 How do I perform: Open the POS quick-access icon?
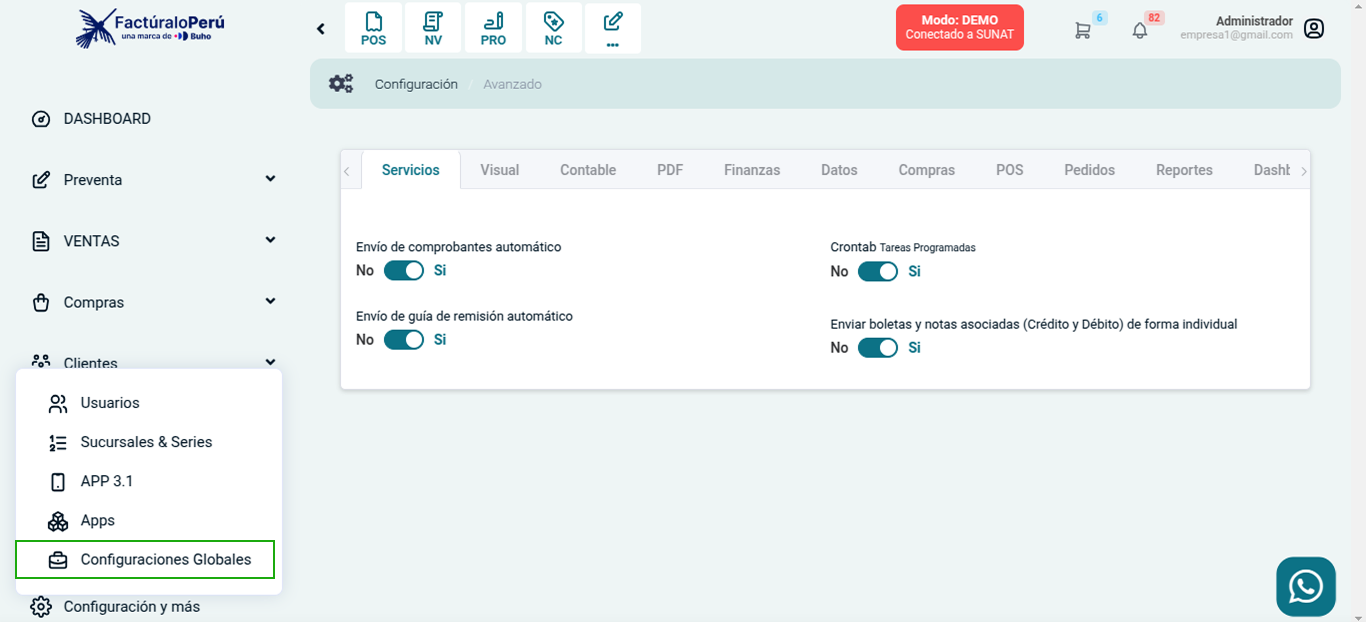pyautogui.click(x=373, y=28)
